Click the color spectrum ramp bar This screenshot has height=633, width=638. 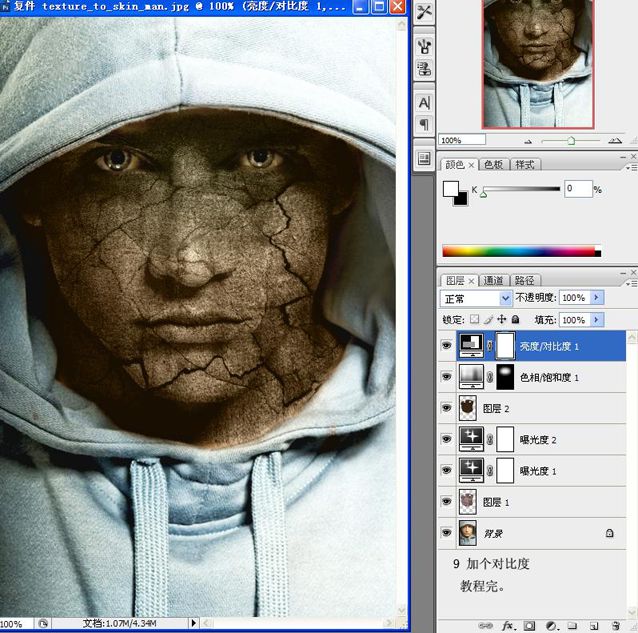coord(521,251)
